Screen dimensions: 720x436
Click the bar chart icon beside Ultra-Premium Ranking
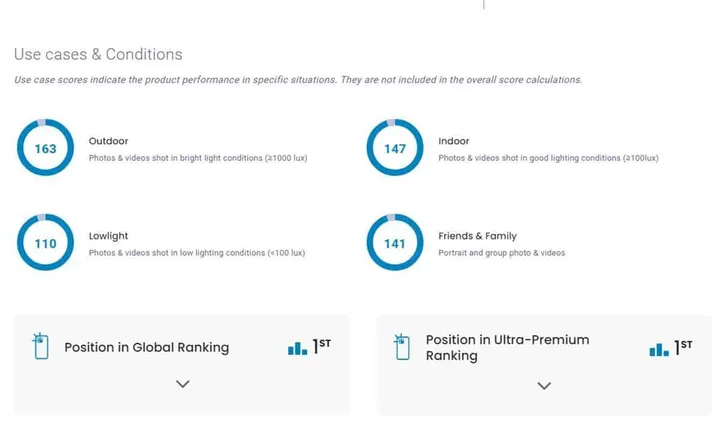coord(658,348)
